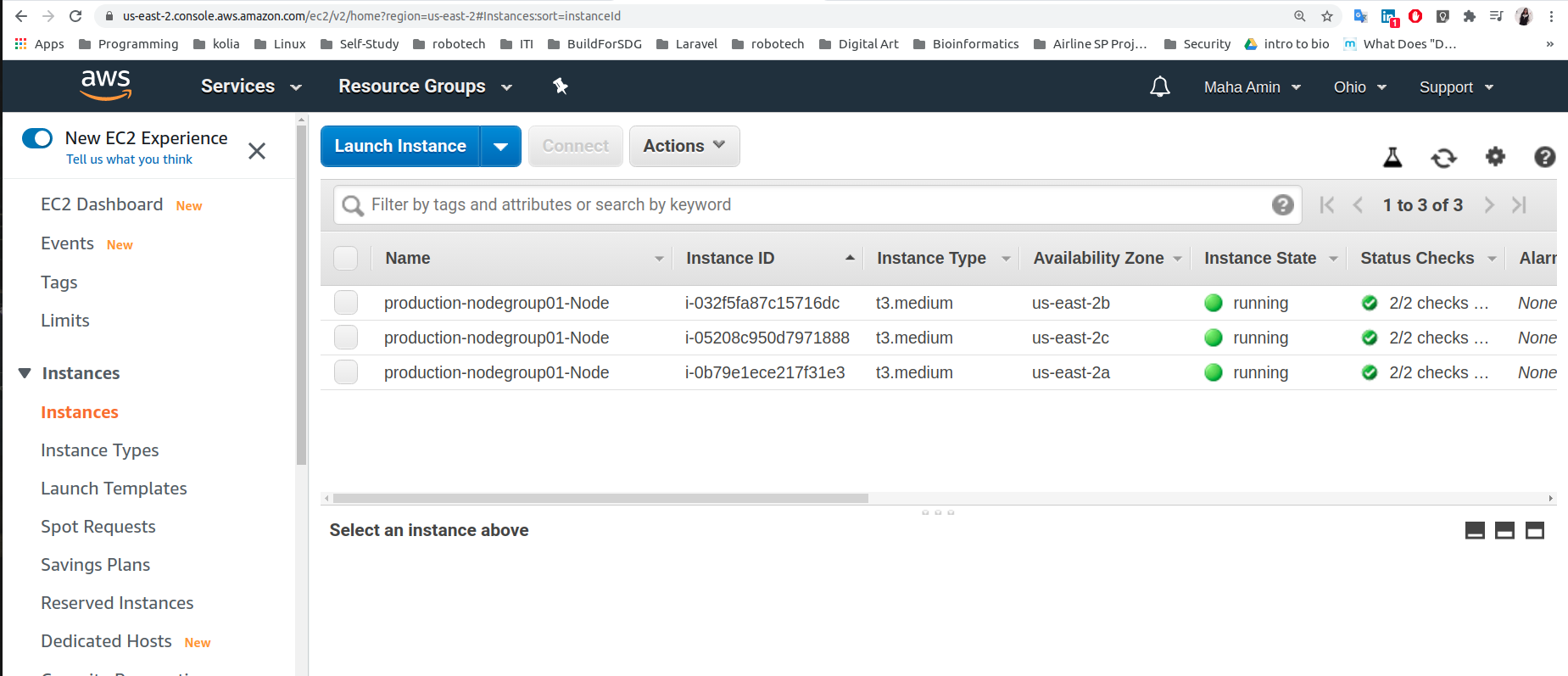Click the horizontal table scrollbar

(x=600, y=499)
